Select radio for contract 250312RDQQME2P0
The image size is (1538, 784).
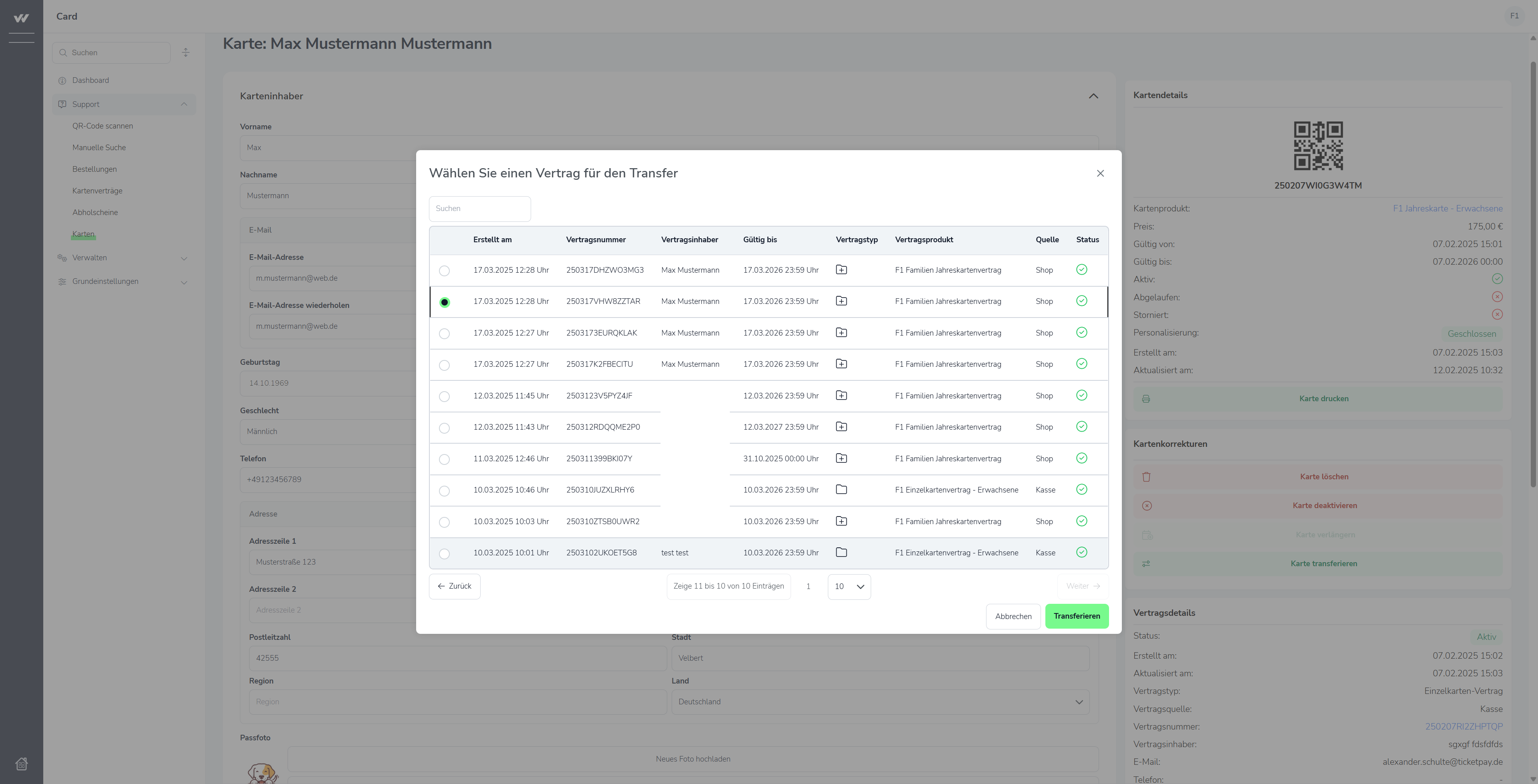444,428
